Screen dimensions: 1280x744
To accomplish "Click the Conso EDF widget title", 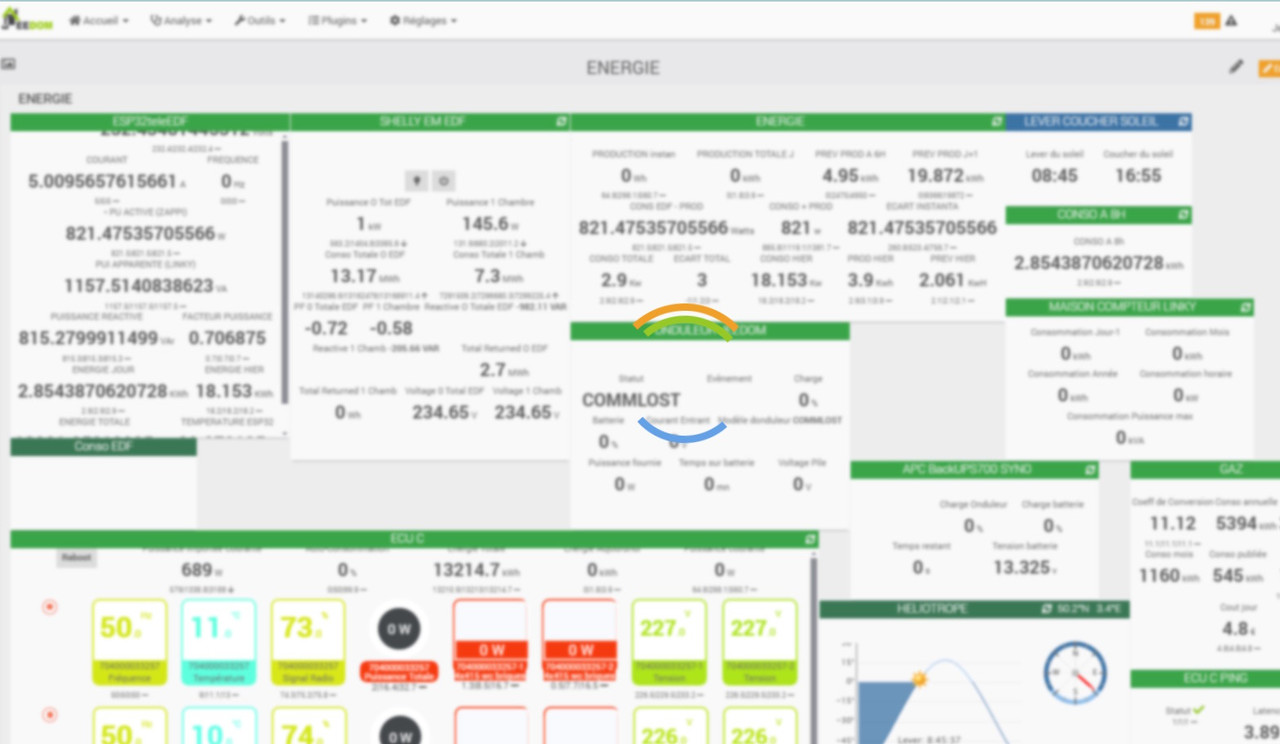I will pos(103,446).
